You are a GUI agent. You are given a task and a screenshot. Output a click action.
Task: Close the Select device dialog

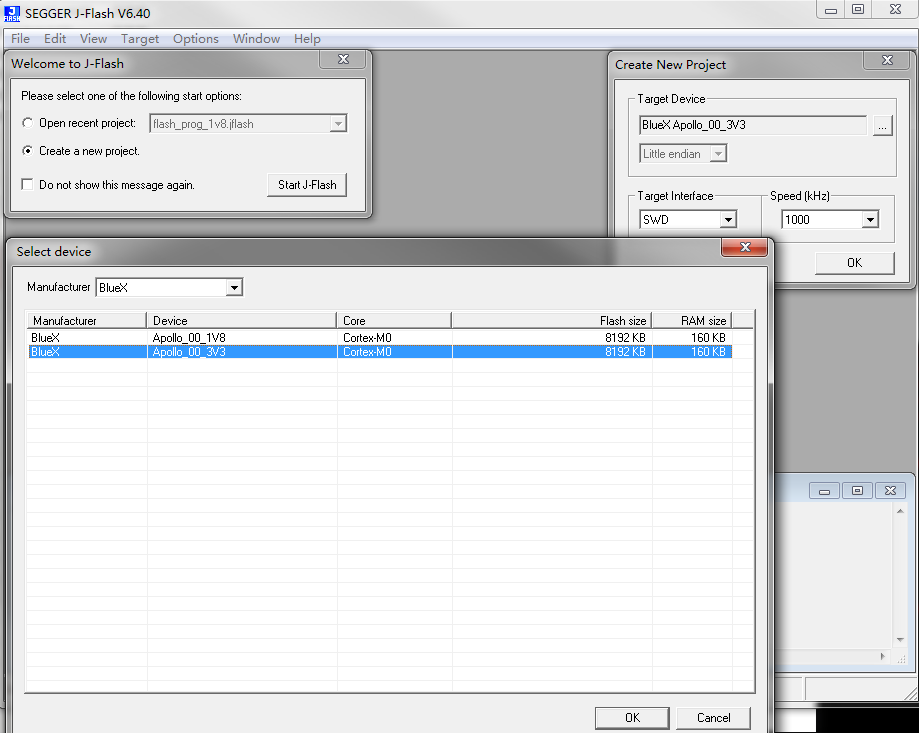pyautogui.click(x=744, y=247)
